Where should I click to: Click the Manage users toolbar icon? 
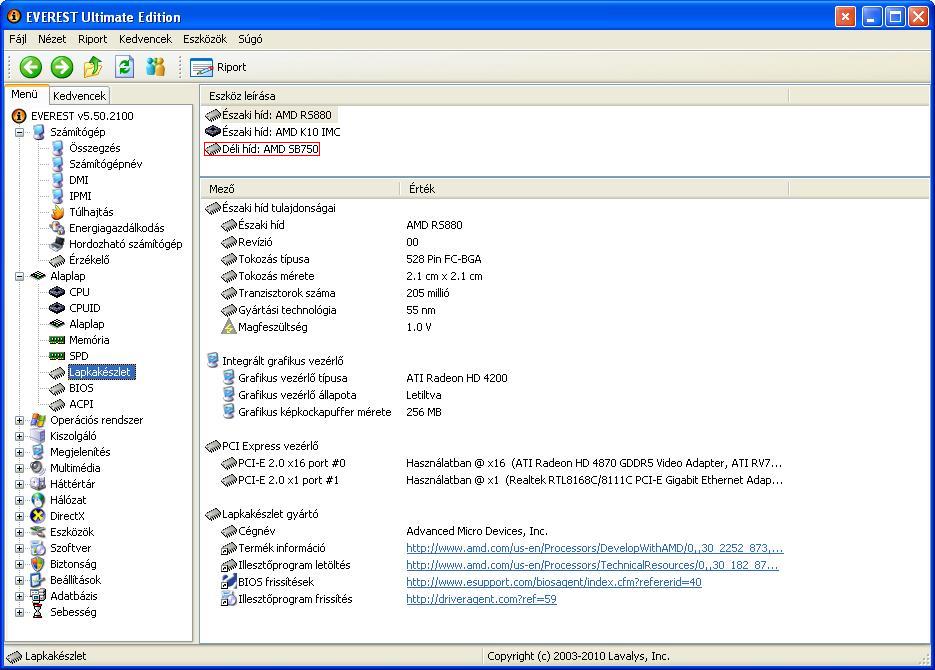coord(156,67)
